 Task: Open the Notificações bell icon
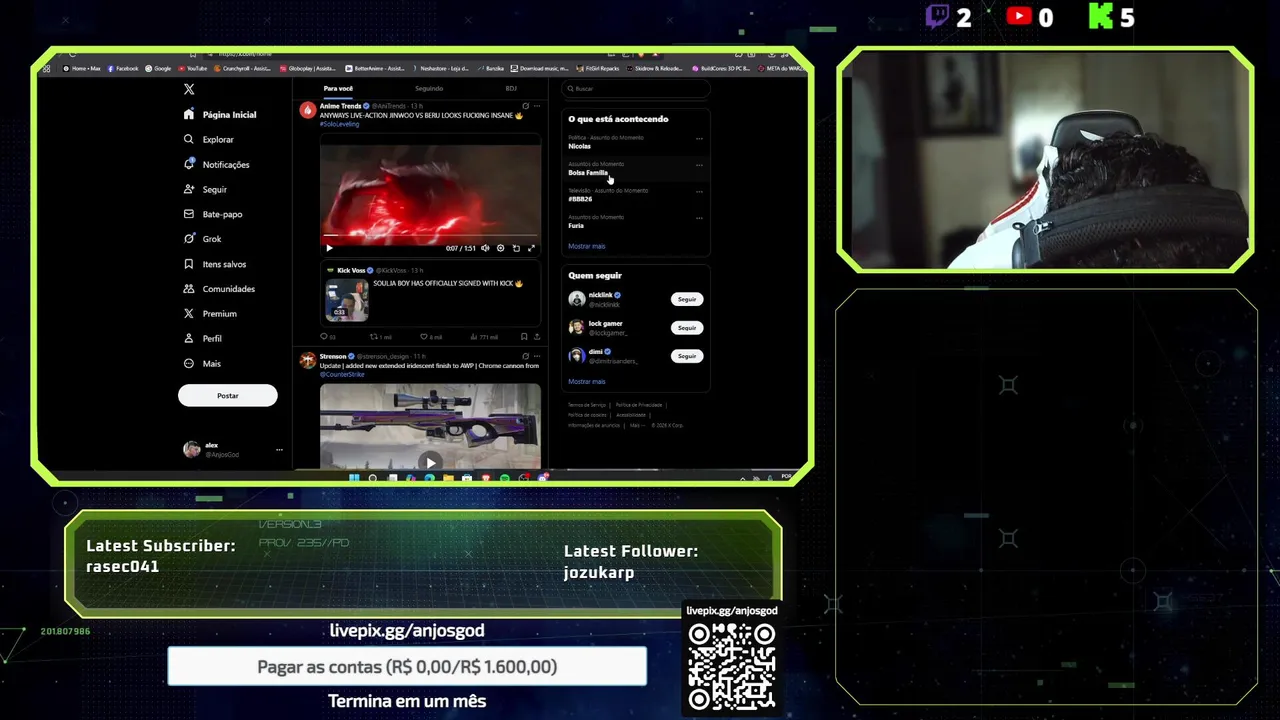pyautogui.click(x=189, y=164)
